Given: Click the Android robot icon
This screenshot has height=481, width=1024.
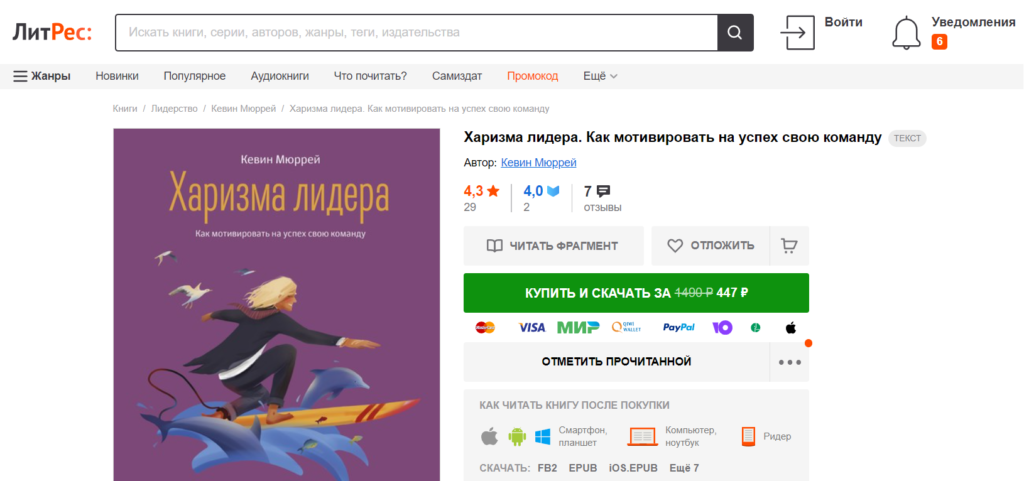Looking at the screenshot, I should point(517,437).
